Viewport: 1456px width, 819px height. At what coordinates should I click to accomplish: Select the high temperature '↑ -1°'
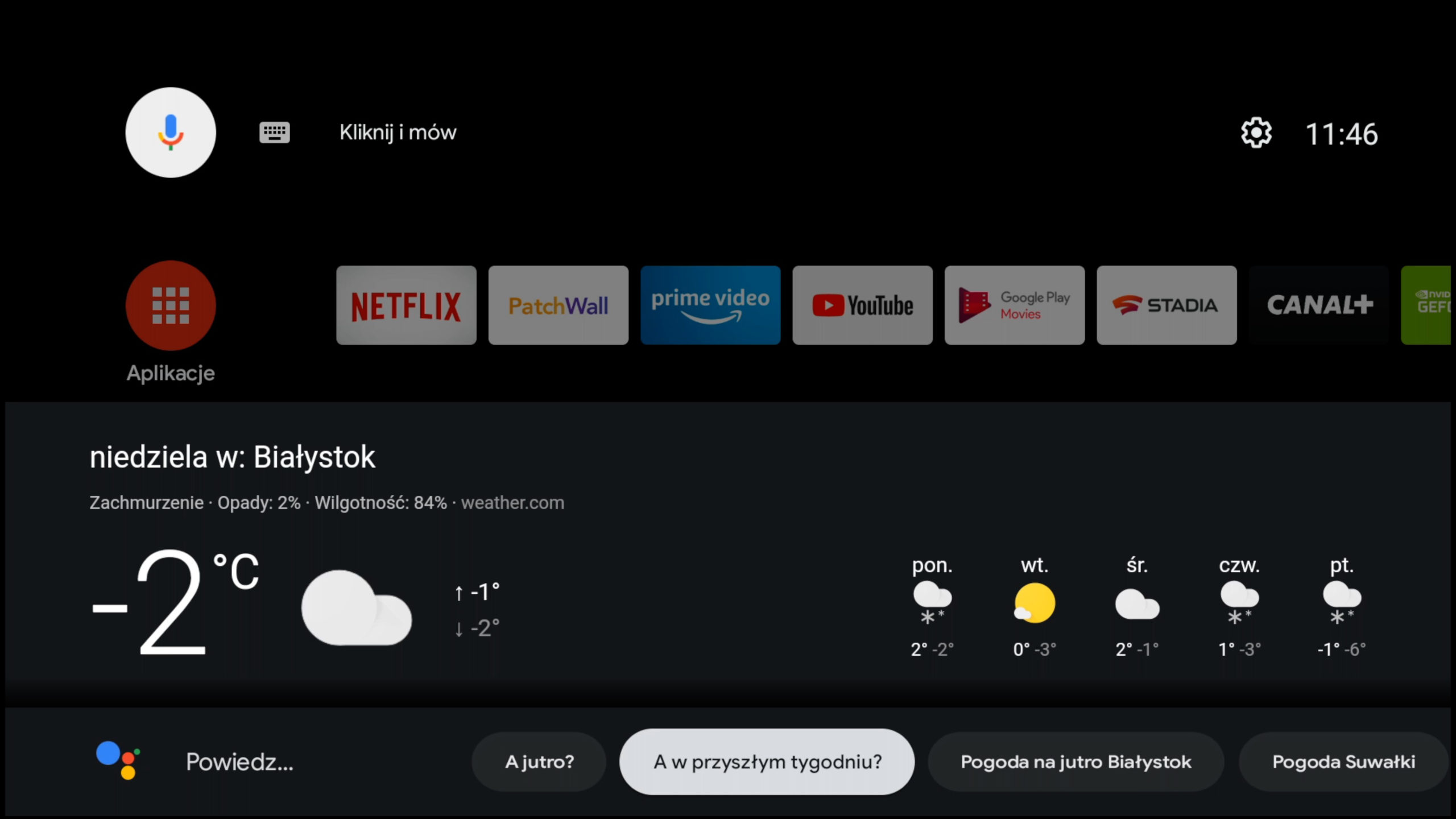click(x=477, y=592)
